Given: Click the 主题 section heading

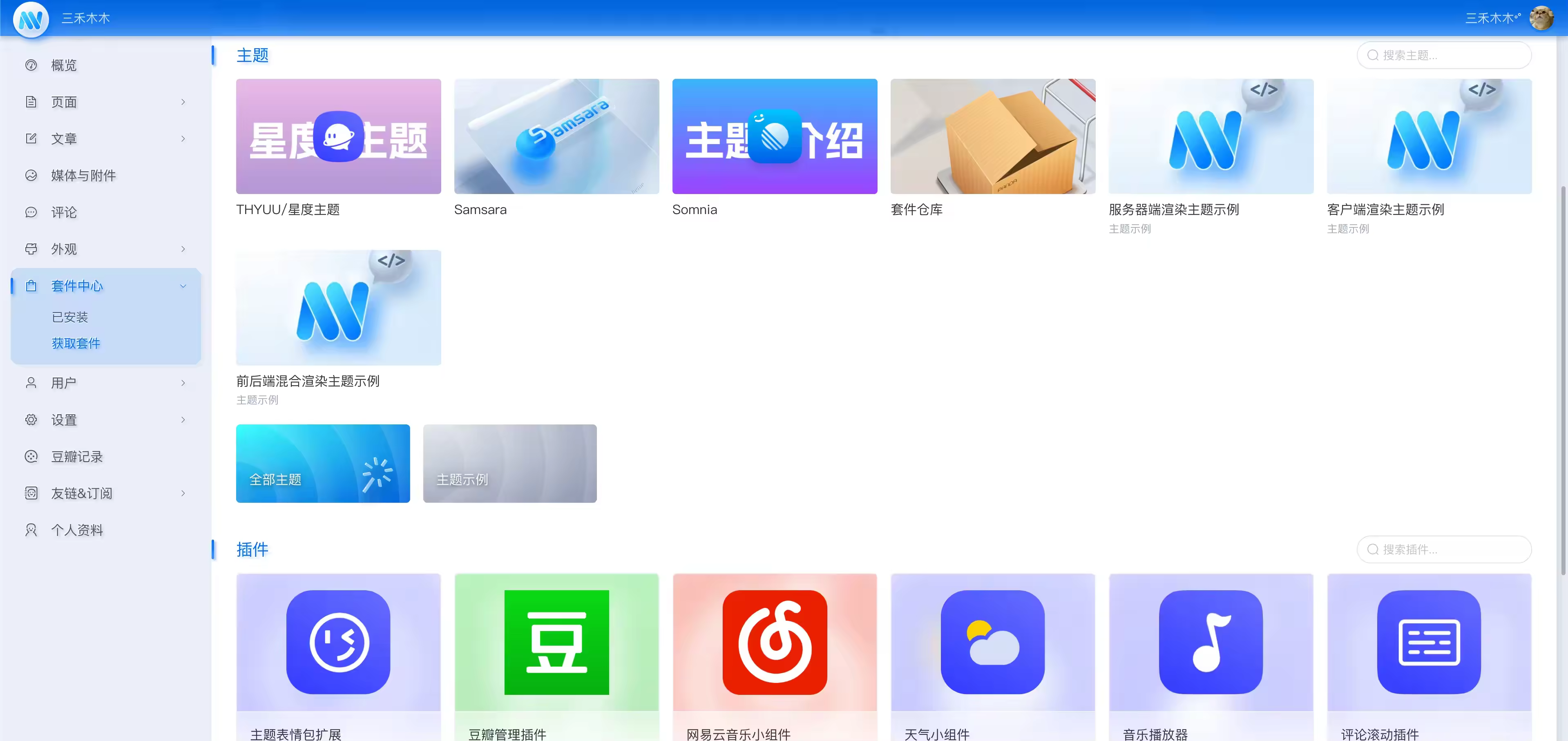Looking at the screenshot, I should pyautogui.click(x=252, y=56).
